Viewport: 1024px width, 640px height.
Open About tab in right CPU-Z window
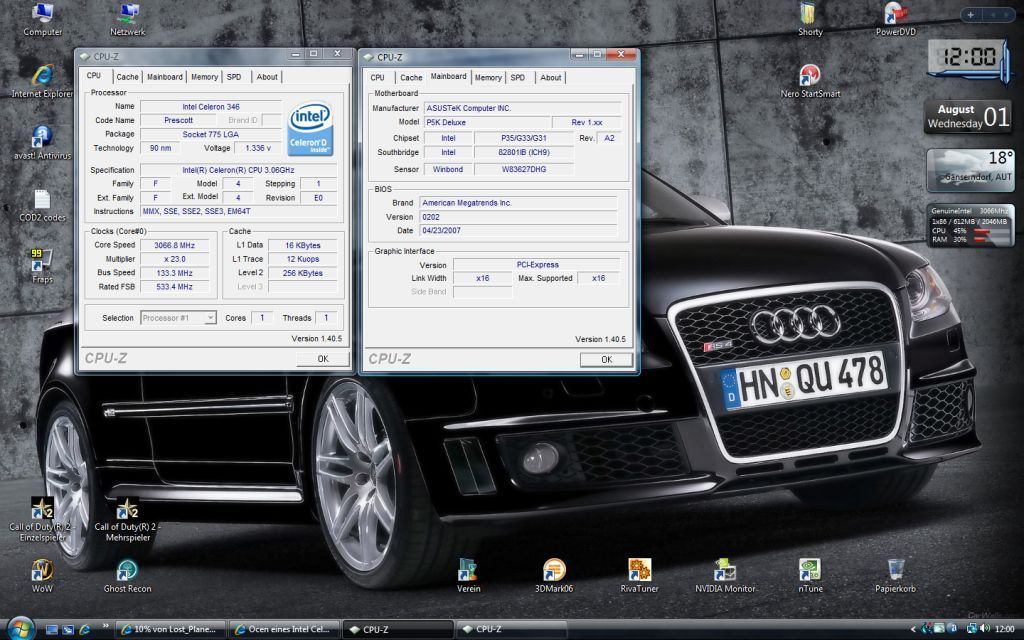(551, 78)
